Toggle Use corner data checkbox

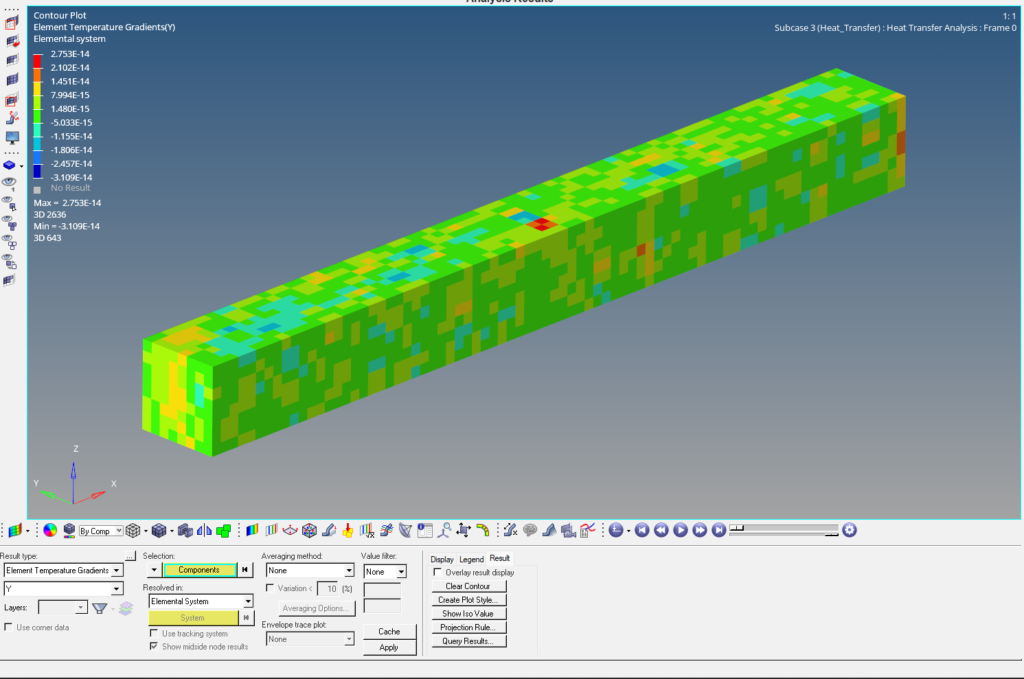click(x=8, y=627)
